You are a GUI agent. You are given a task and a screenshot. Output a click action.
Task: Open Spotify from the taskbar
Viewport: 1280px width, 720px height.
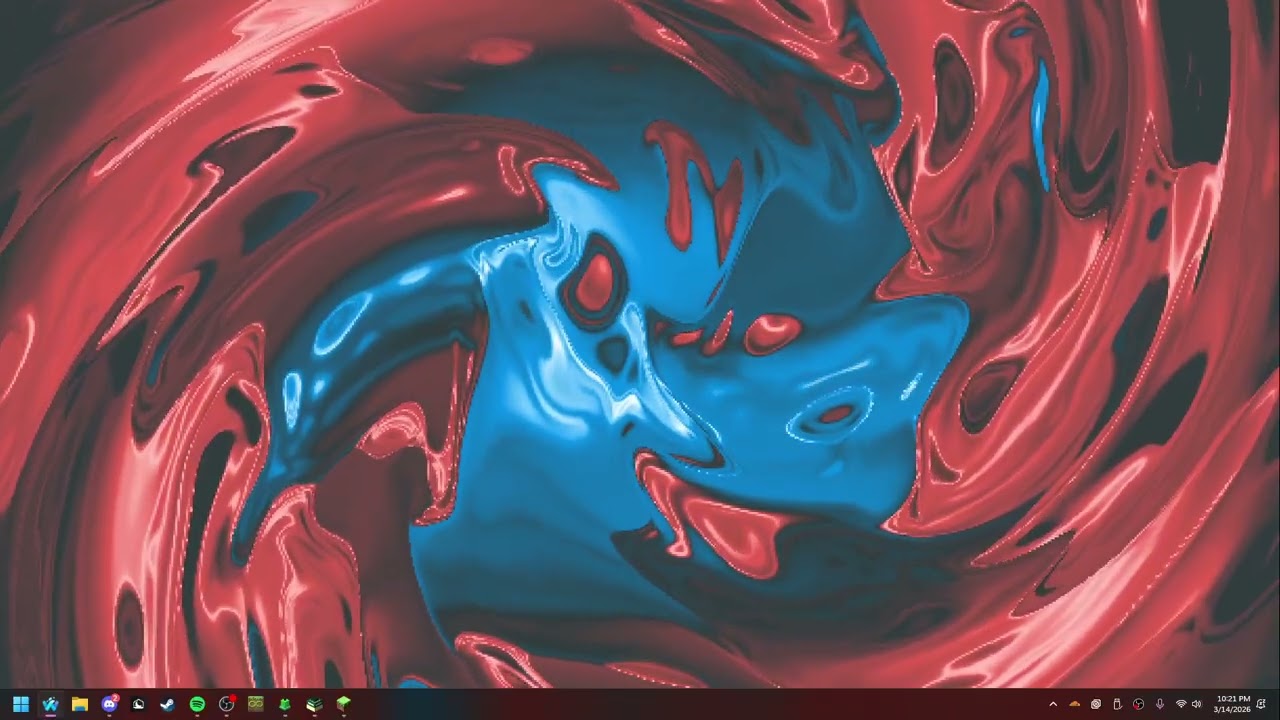(197, 704)
